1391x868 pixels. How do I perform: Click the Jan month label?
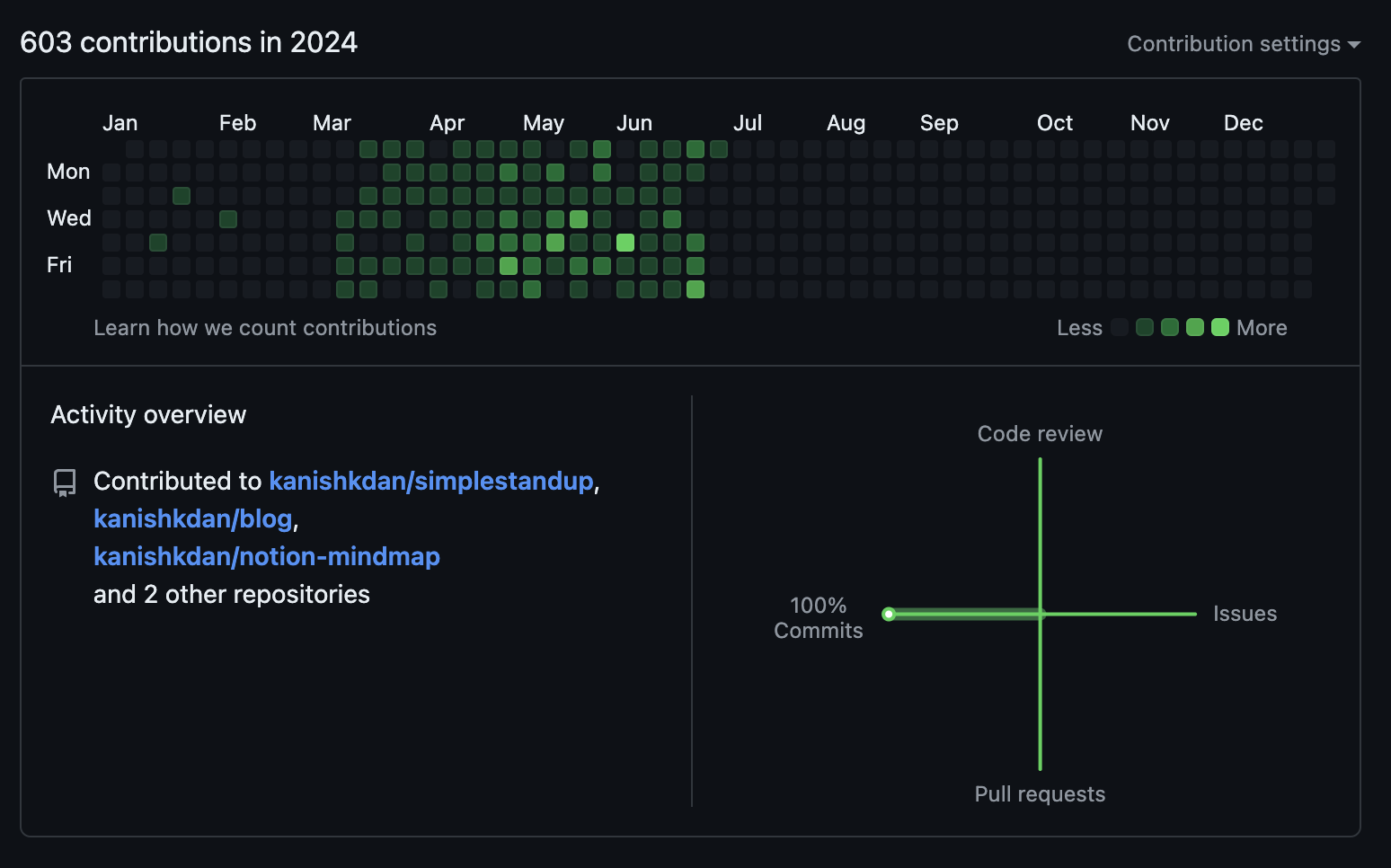[120, 123]
